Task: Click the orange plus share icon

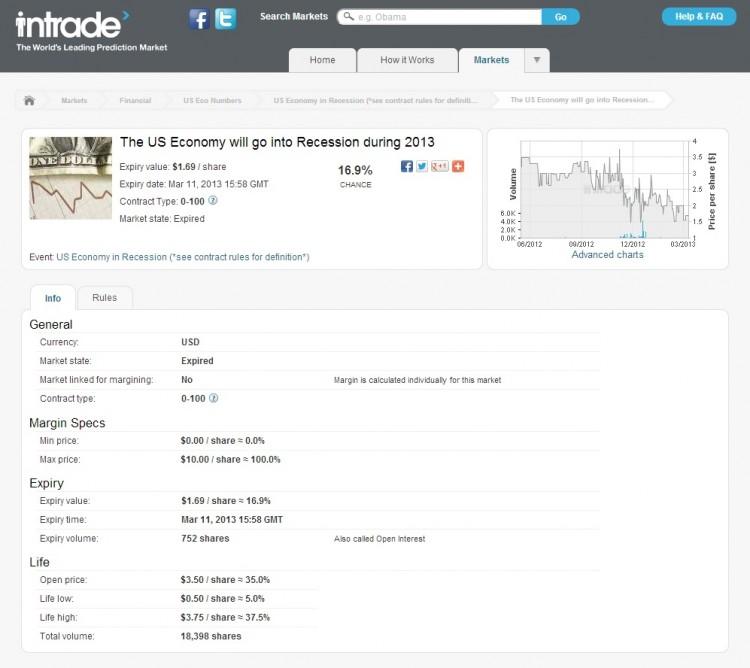Action: point(458,166)
